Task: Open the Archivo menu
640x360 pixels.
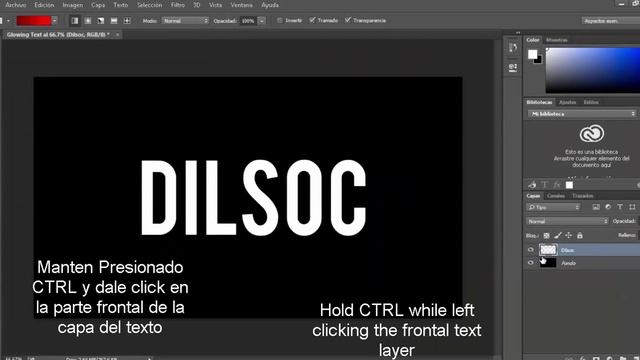Action: tap(16, 5)
